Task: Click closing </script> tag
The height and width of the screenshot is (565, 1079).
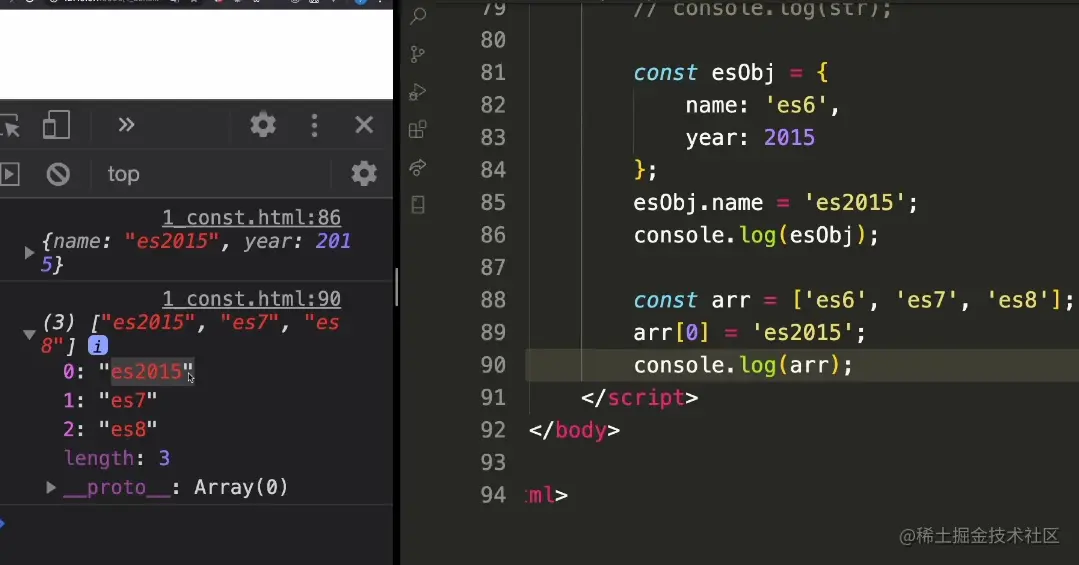Action: (x=639, y=398)
